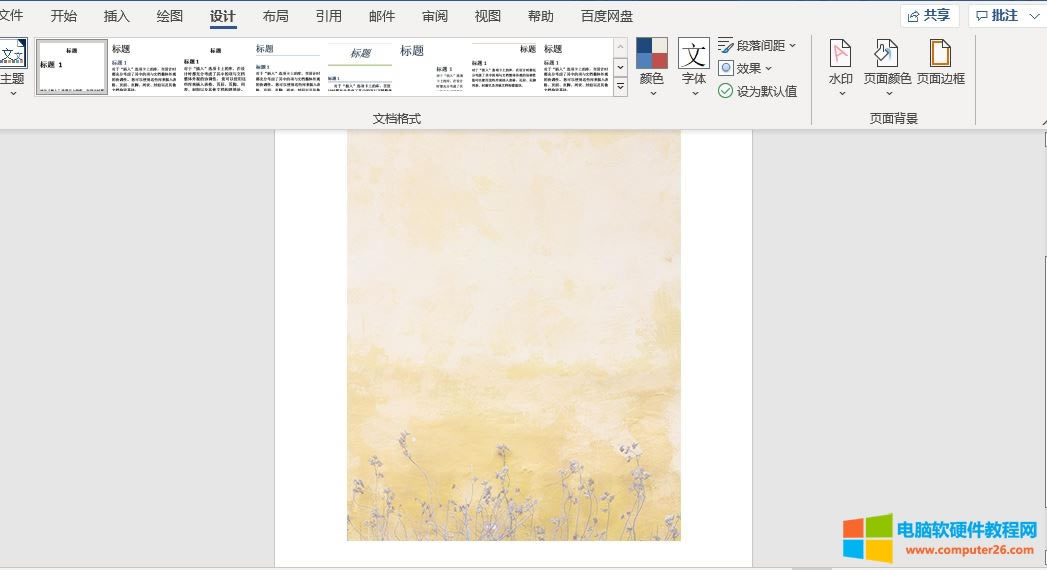Expand the document format gallery list
1047x570 pixels.
(x=620, y=87)
